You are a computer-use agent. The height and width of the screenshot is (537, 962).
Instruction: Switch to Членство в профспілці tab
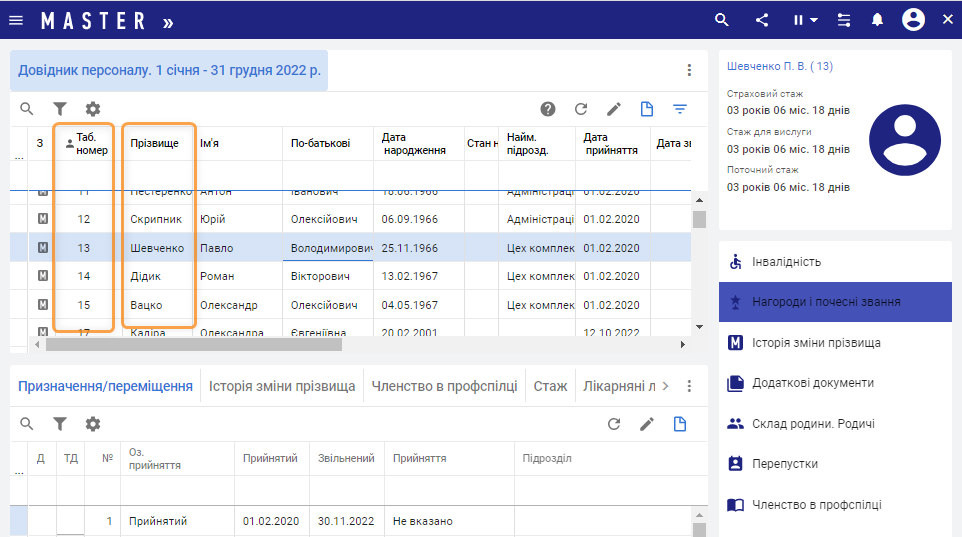(x=444, y=386)
